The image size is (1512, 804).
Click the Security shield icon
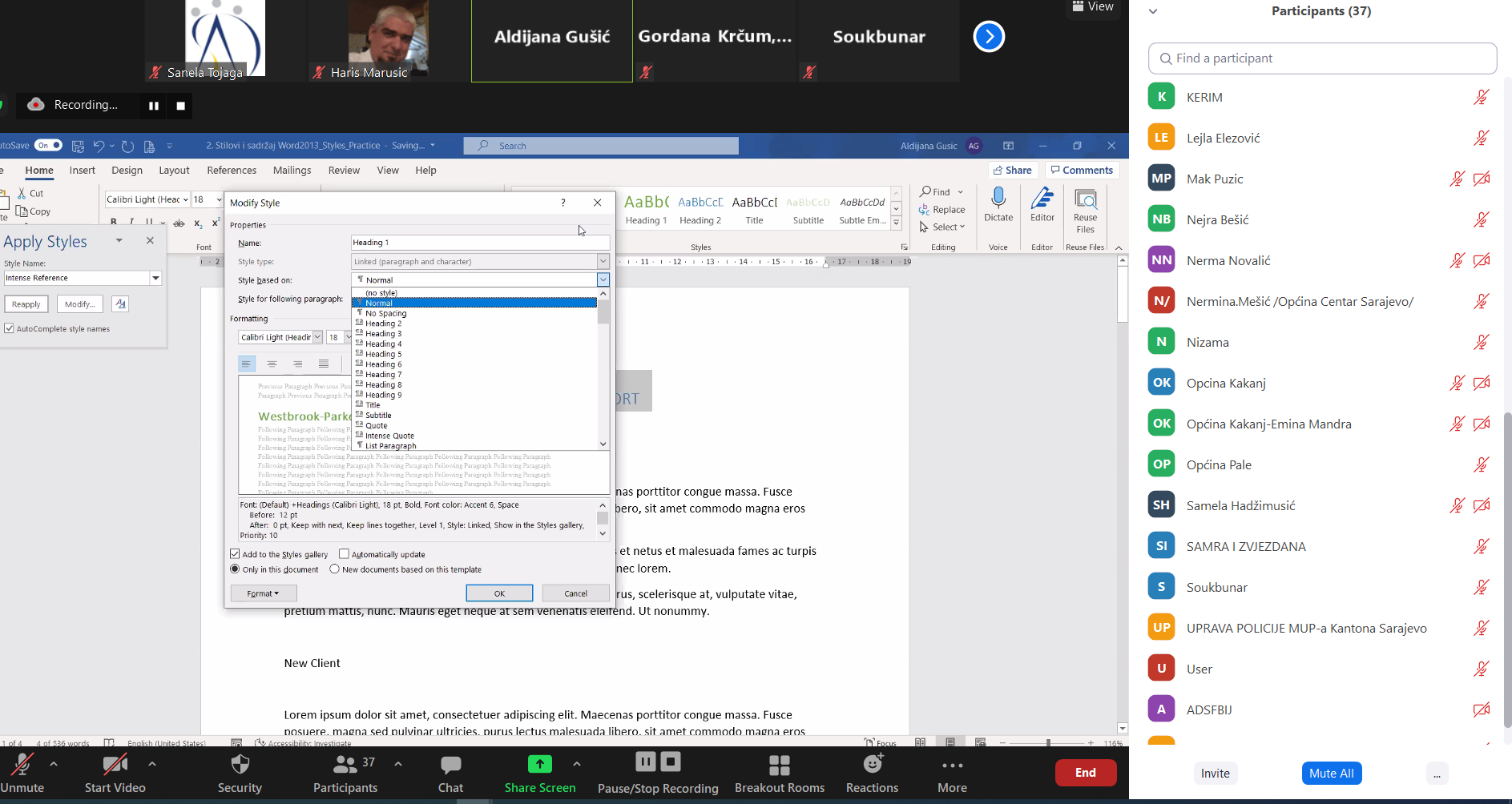click(240, 764)
